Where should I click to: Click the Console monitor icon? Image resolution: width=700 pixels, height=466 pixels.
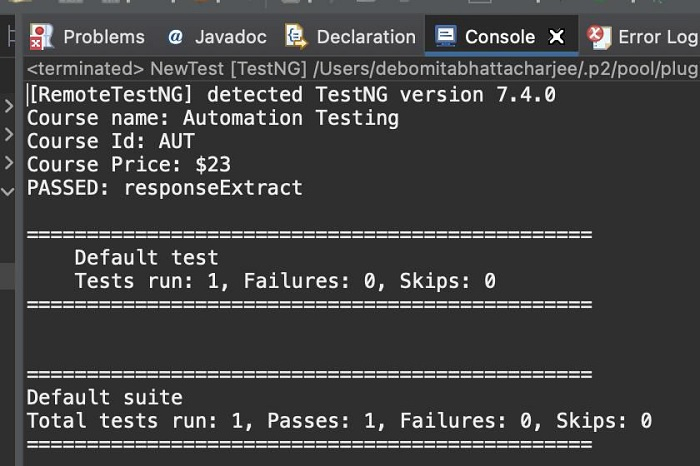click(445, 37)
